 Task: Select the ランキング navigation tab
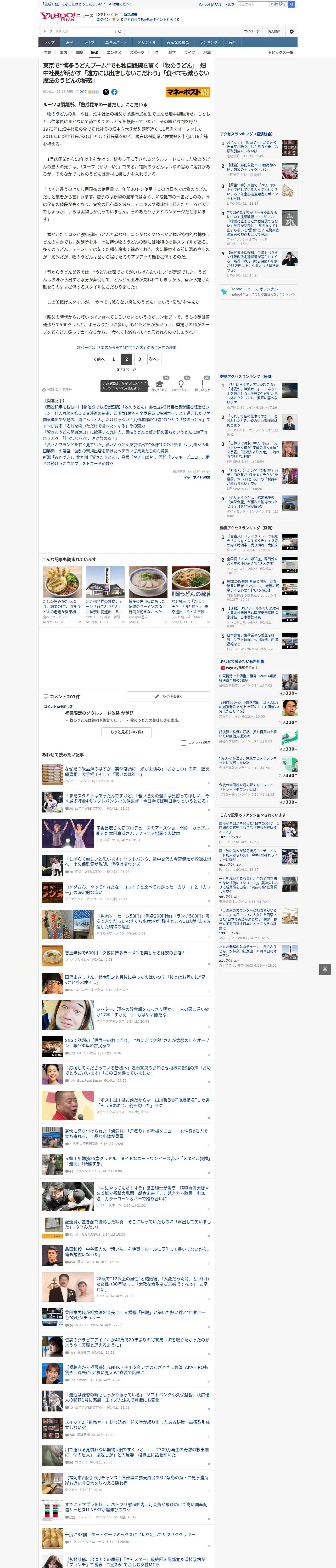click(x=209, y=42)
